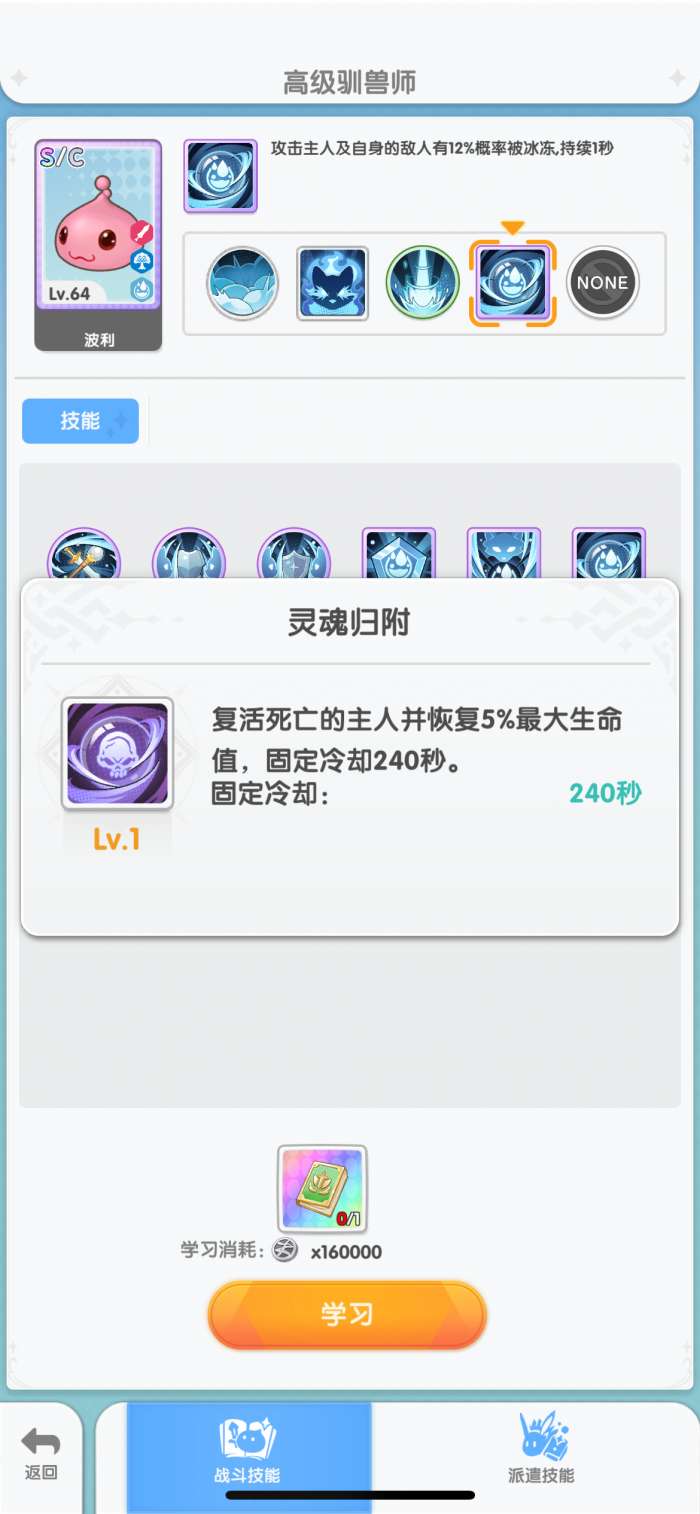Choose the square wolf skill in list
Screen dimensions: 700x1514
click(504, 554)
